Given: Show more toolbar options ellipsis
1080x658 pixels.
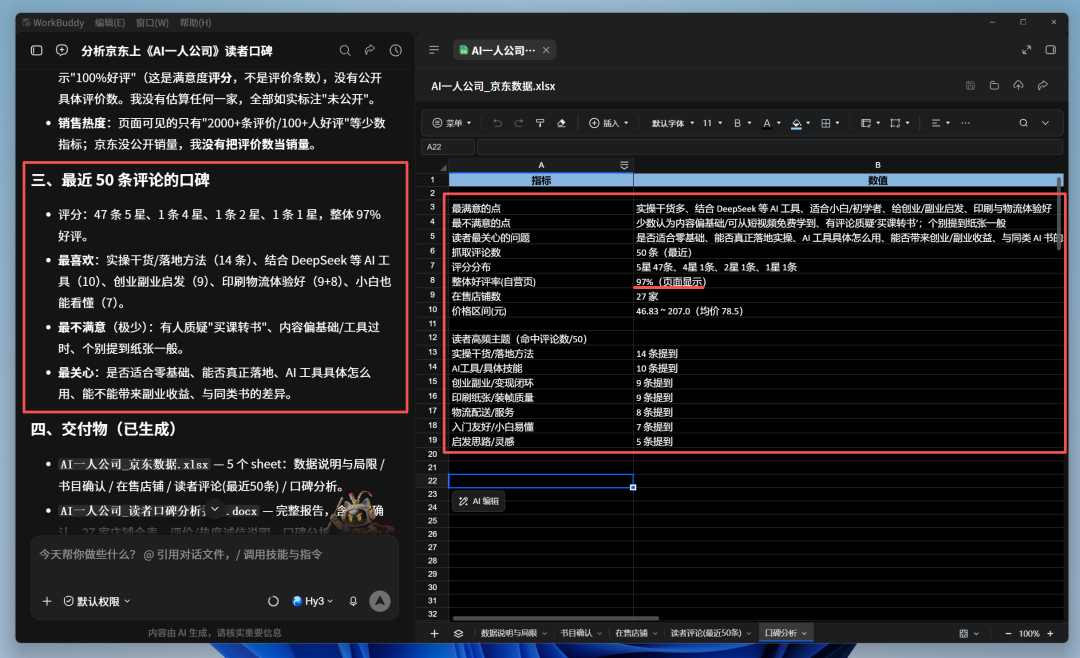Looking at the screenshot, I should [x=966, y=123].
